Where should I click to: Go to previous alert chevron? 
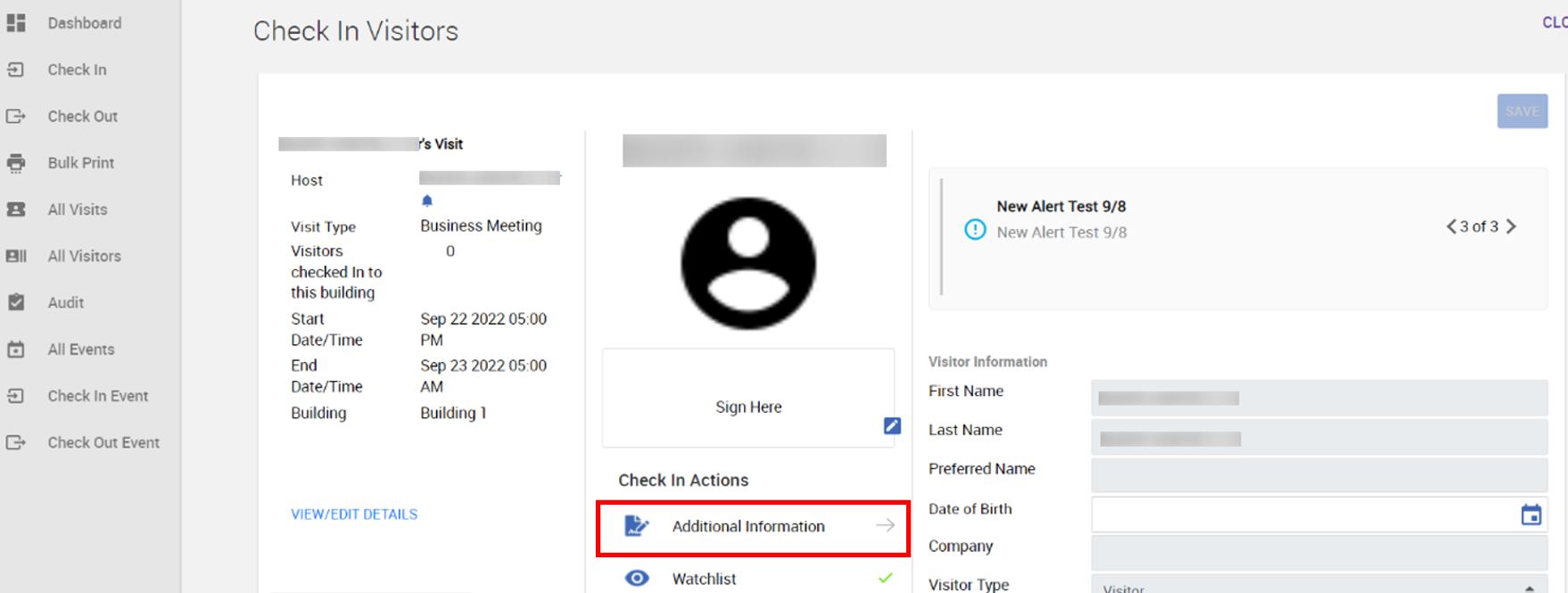(x=1451, y=226)
